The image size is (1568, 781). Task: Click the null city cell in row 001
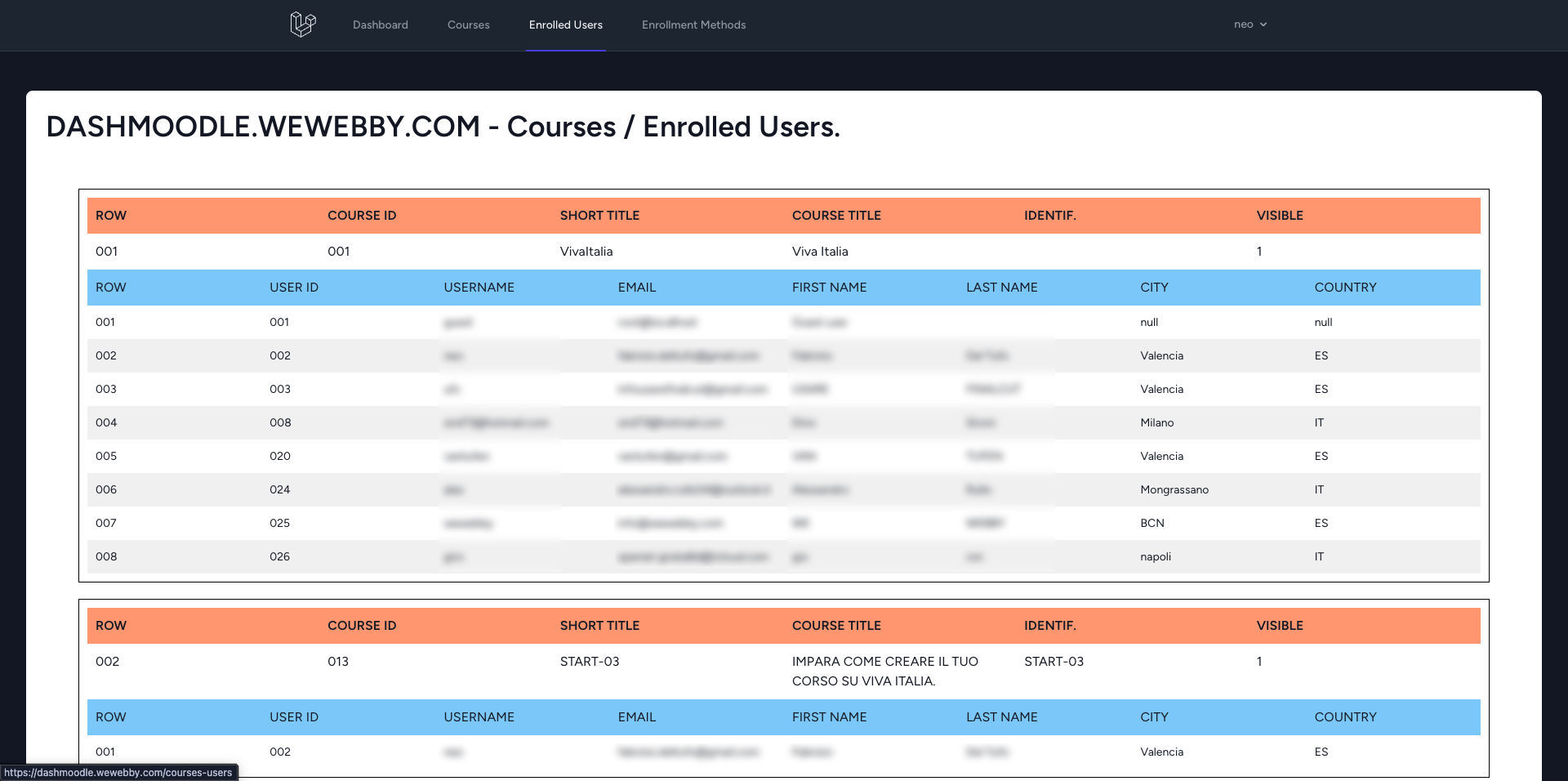point(1149,323)
